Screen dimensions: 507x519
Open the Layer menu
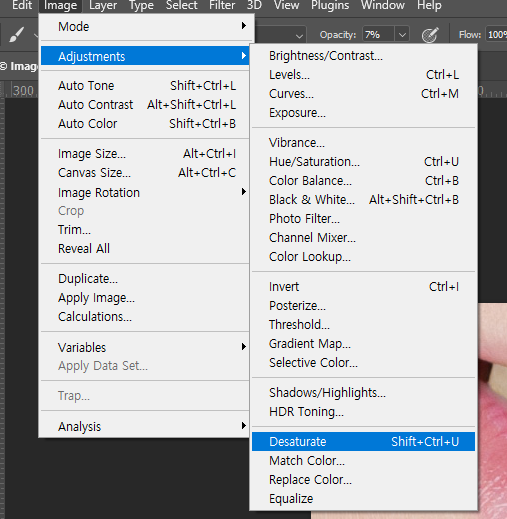coord(103,5)
